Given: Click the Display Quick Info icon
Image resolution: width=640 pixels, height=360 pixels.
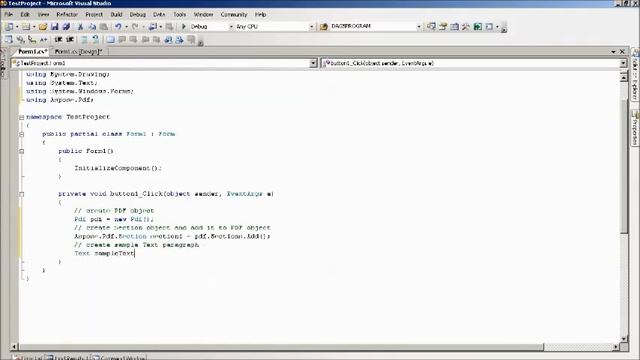Looking at the screenshot, I should tap(31, 40).
